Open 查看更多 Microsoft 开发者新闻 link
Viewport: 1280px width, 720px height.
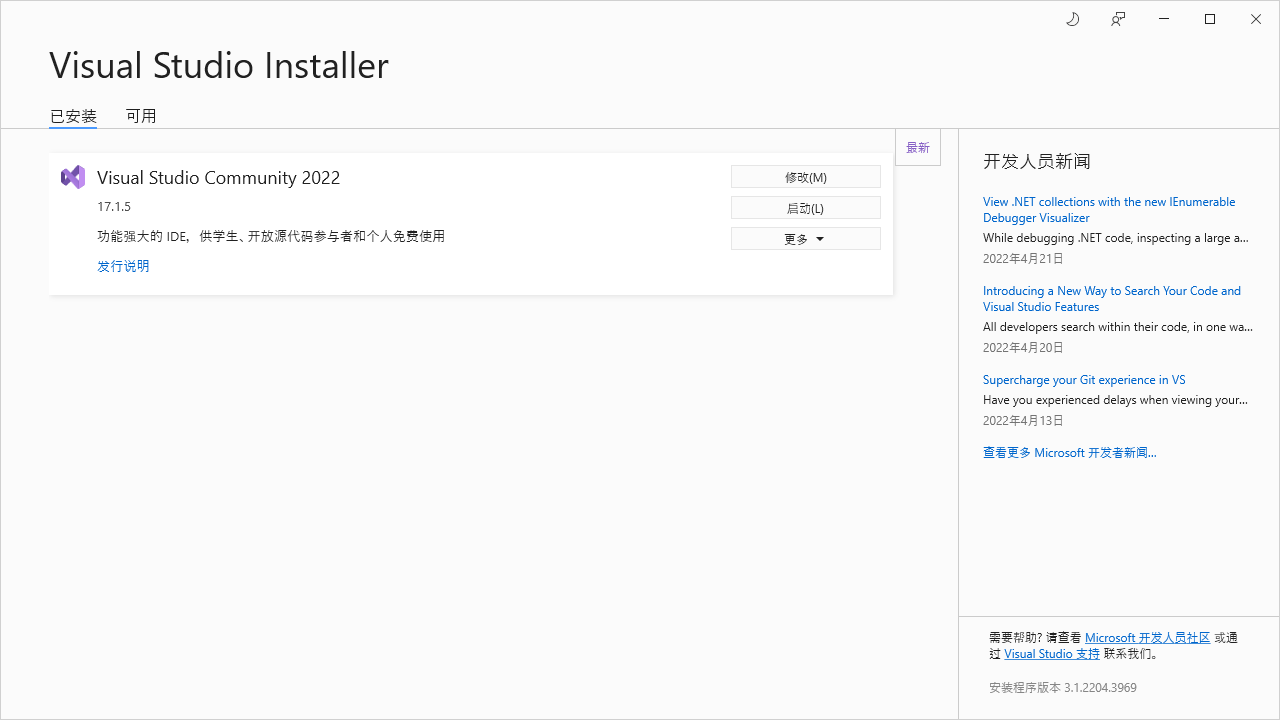tap(1070, 453)
